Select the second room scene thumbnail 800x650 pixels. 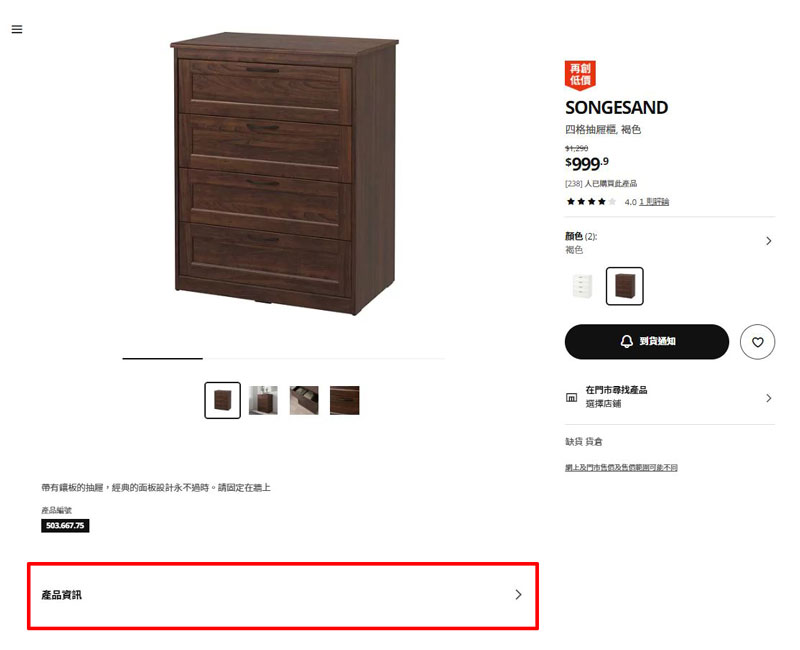click(x=263, y=401)
